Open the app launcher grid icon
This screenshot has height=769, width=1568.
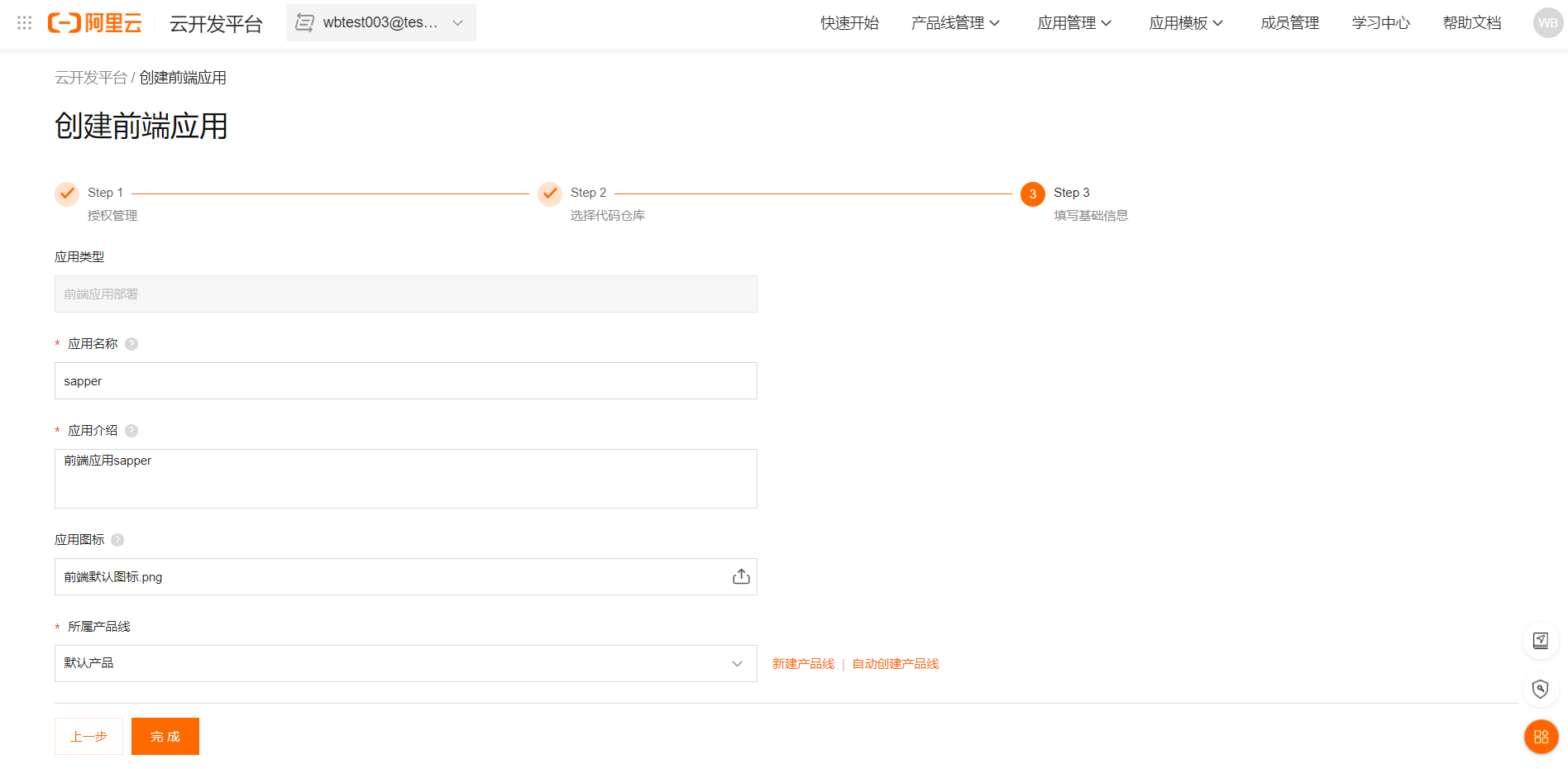click(x=25, y=23)
